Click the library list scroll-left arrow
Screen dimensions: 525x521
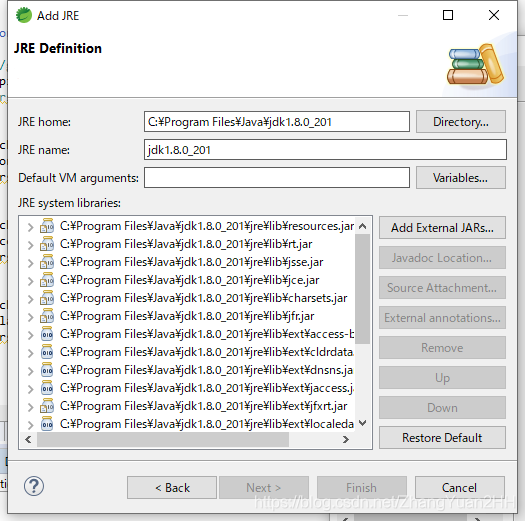click(x=28, y=439)
